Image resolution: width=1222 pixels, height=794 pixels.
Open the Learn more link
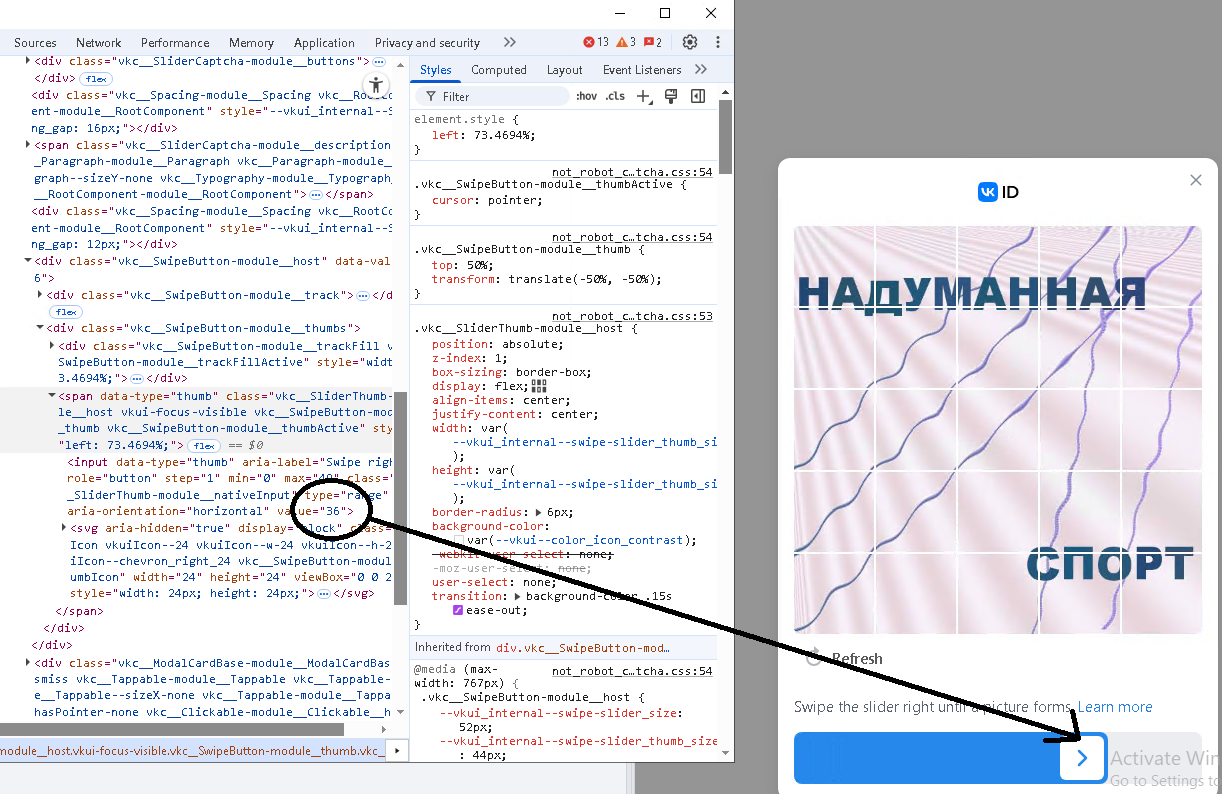[1115, 706]
